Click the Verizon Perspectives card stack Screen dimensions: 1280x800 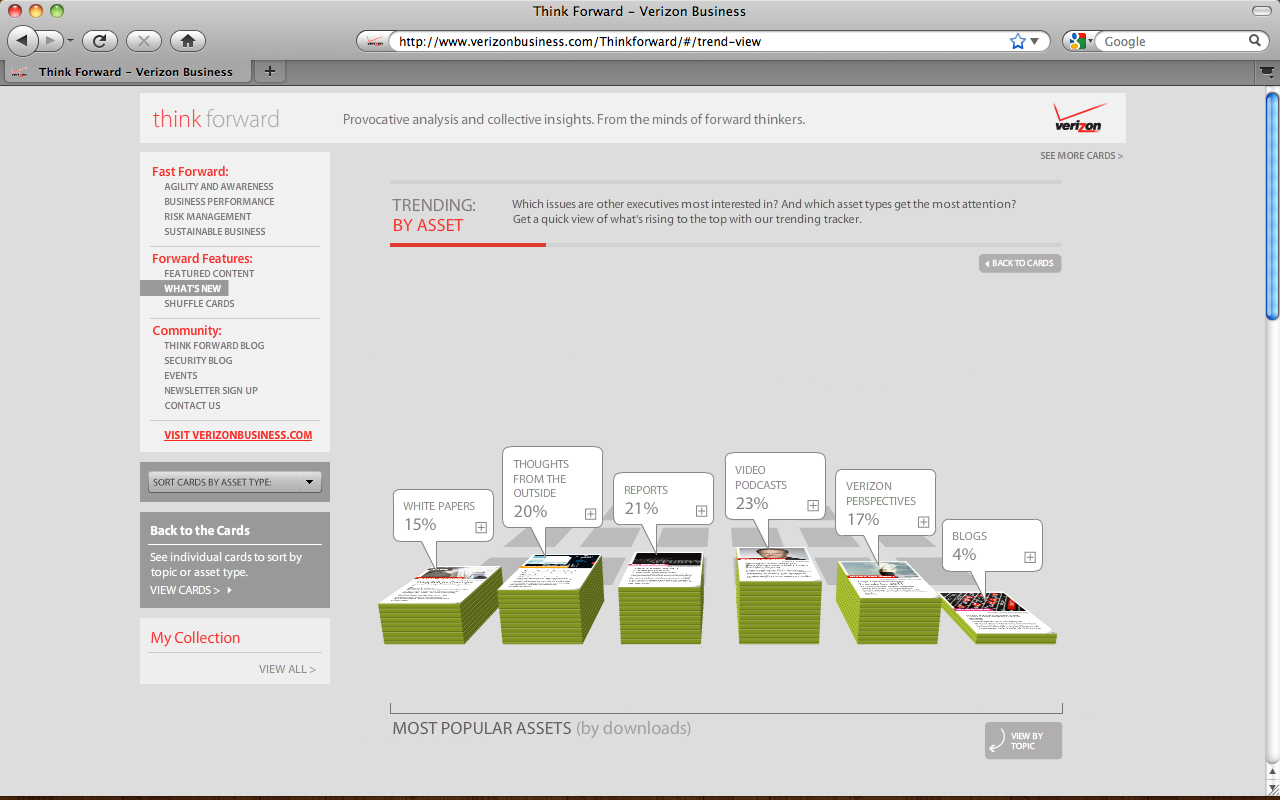pos(887,602)
